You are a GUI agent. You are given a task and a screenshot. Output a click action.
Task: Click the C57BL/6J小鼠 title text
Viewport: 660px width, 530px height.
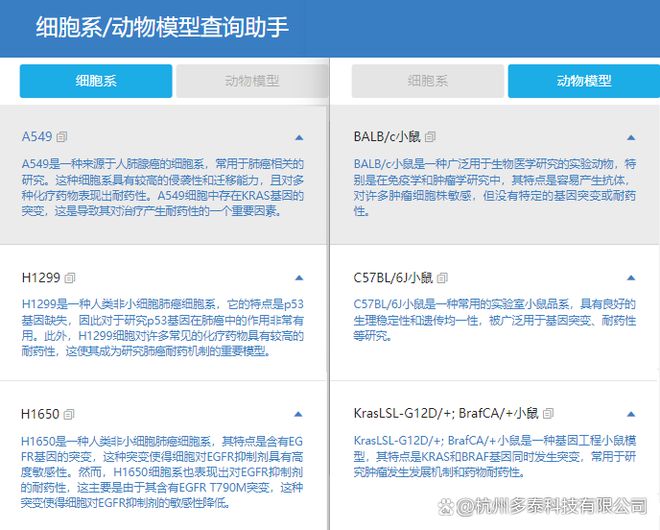(x=393, y=277)
